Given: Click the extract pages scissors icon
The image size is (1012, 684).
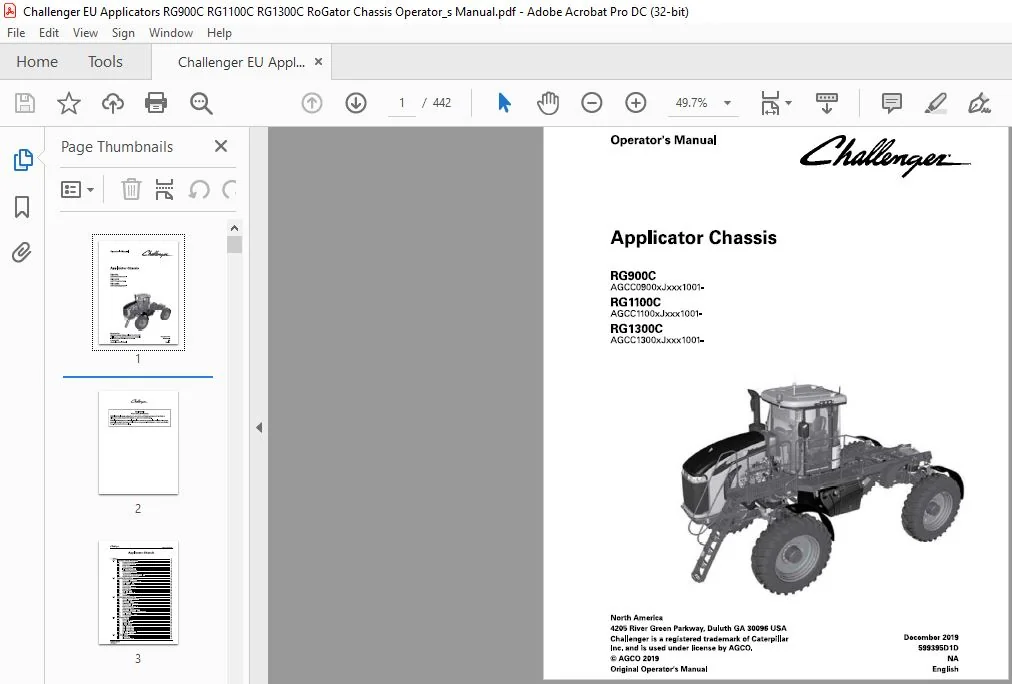Looking at the screenshot, I should [165, 190].
